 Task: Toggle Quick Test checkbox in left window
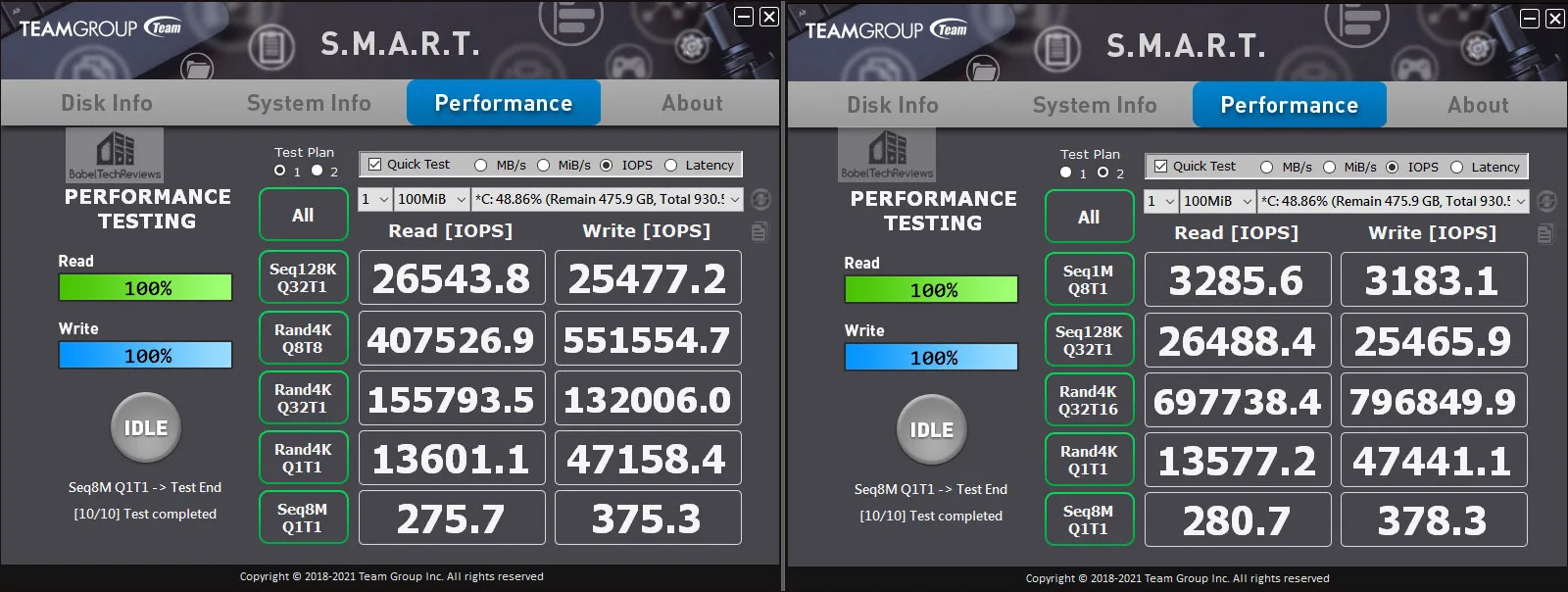pyautogui.click(x=374, y=165)
